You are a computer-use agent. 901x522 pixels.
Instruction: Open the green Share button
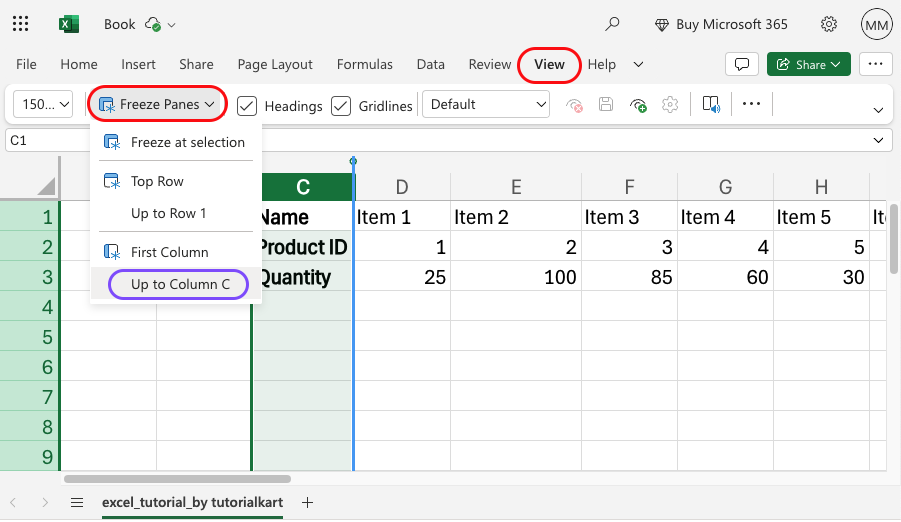pos(808,64)
